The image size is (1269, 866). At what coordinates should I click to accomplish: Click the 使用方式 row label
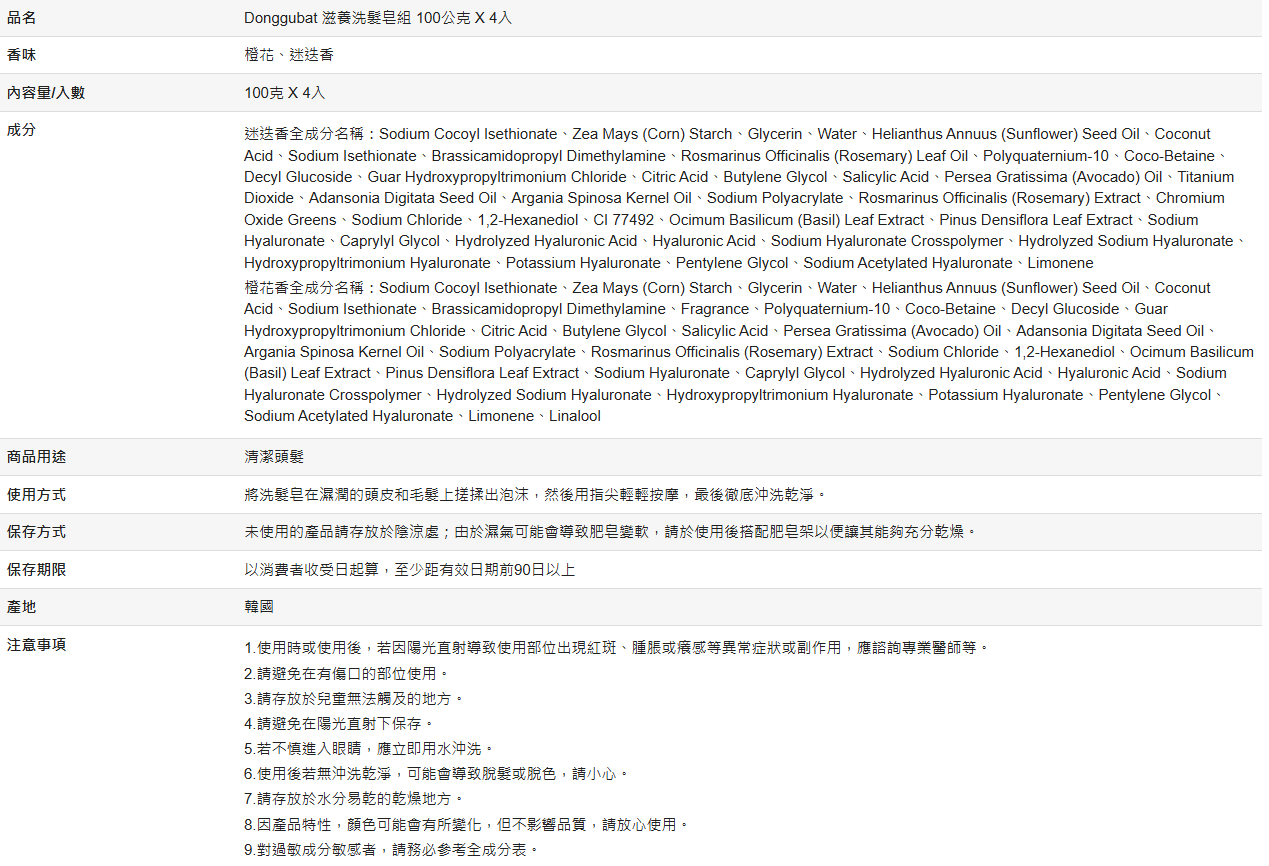[x=37, y=495]
